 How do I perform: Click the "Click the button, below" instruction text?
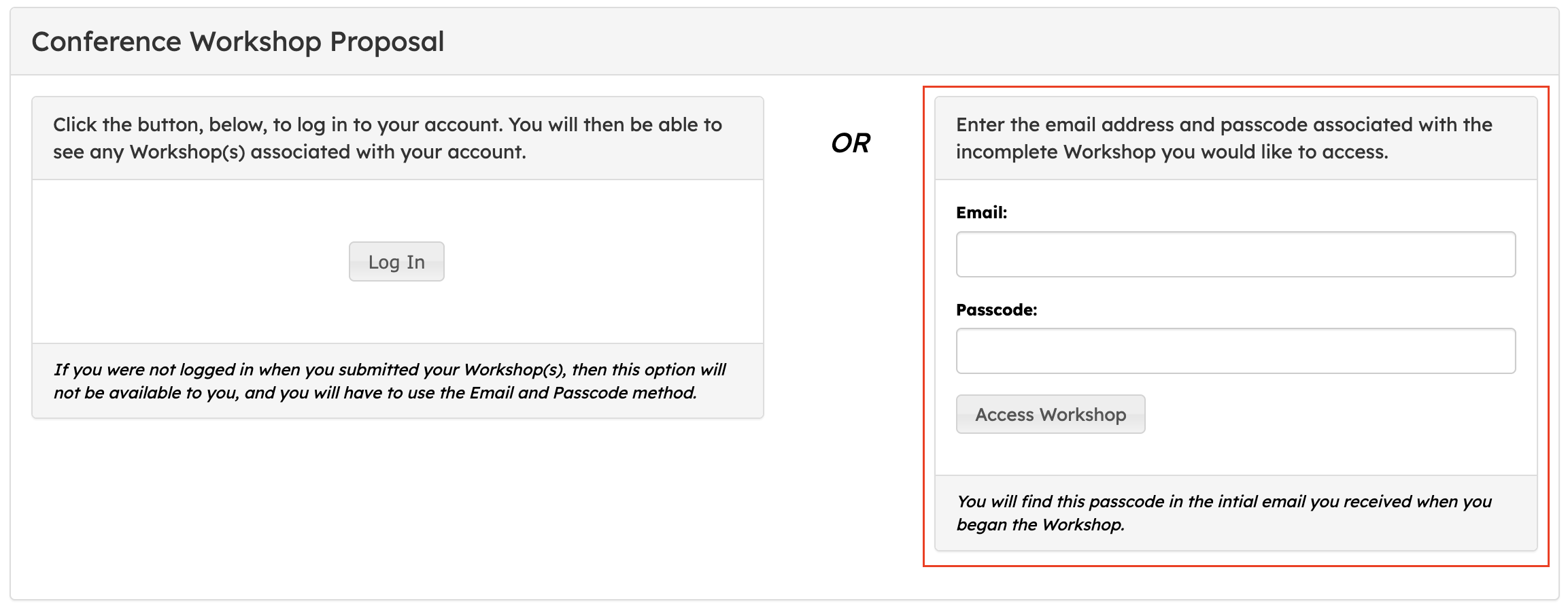(x=387, y=138)
